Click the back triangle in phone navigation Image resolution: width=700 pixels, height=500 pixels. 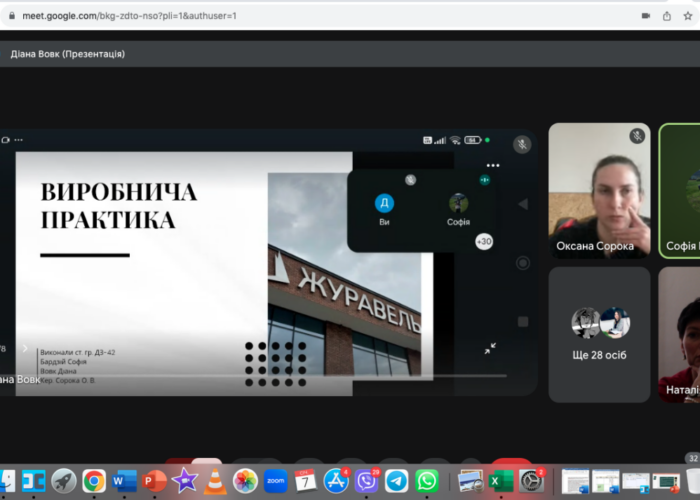point(522,204)
